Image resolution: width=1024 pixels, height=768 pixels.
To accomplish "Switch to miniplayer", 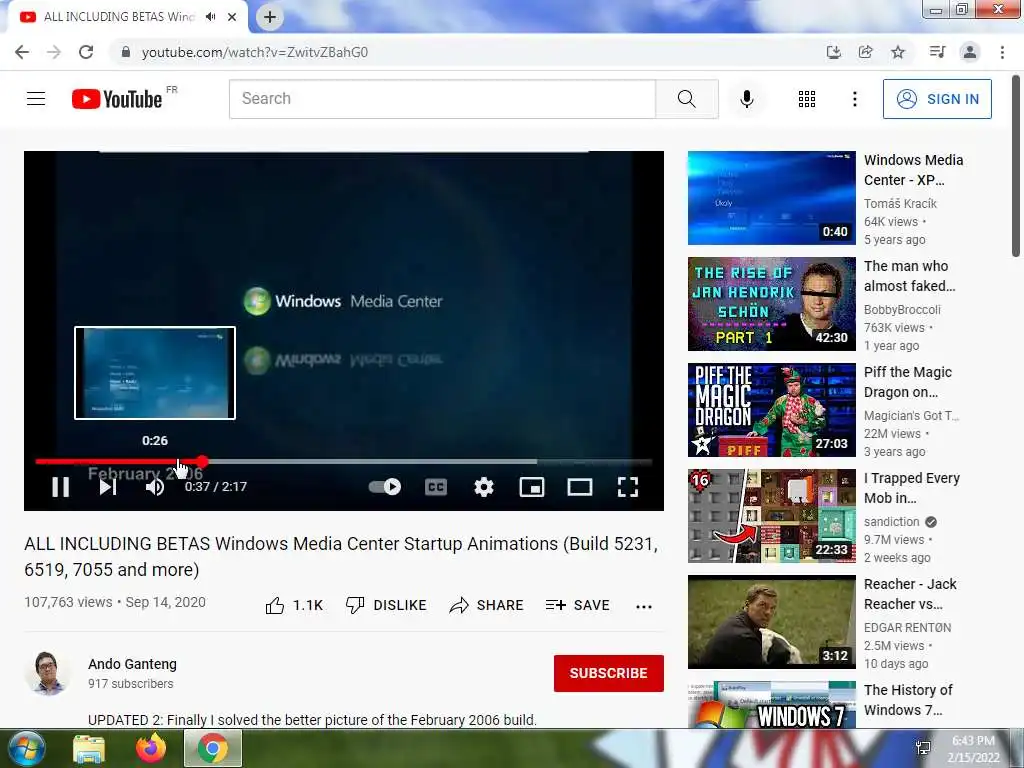I will 532,487.
